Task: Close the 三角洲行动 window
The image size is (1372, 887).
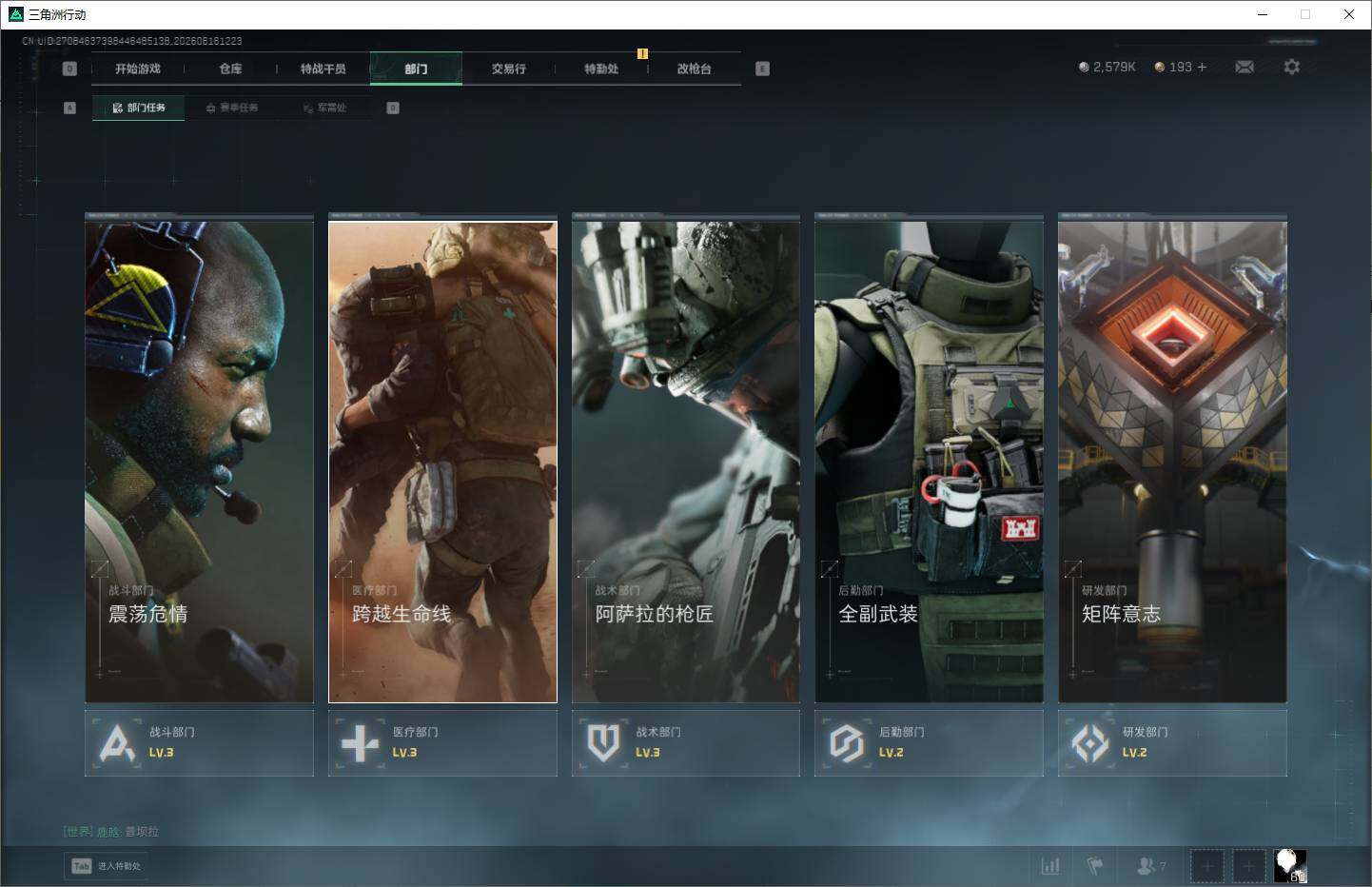Action: coord(1349,14)
